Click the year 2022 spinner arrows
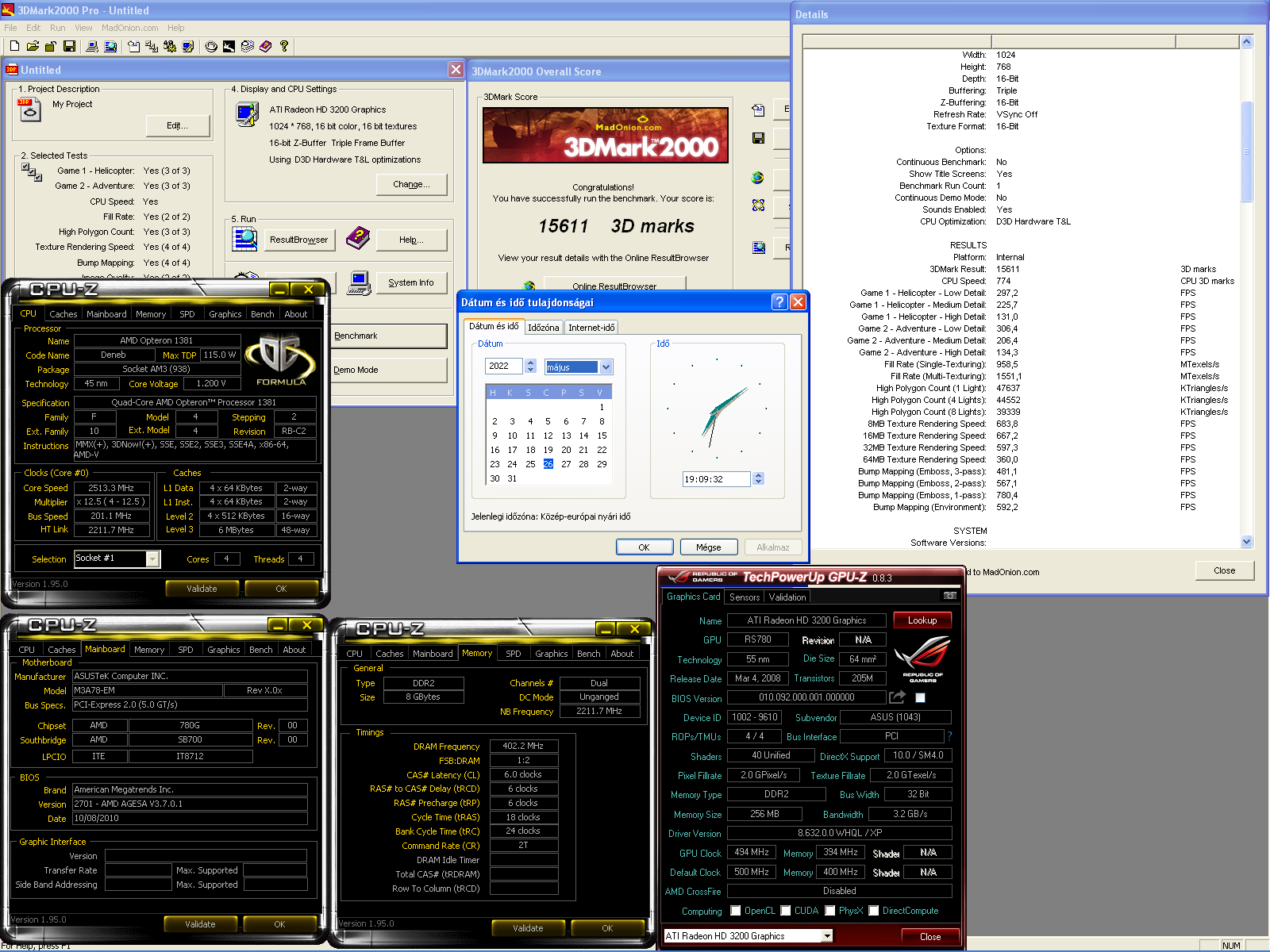1270x952 pixels. click(x=530, y=366)
